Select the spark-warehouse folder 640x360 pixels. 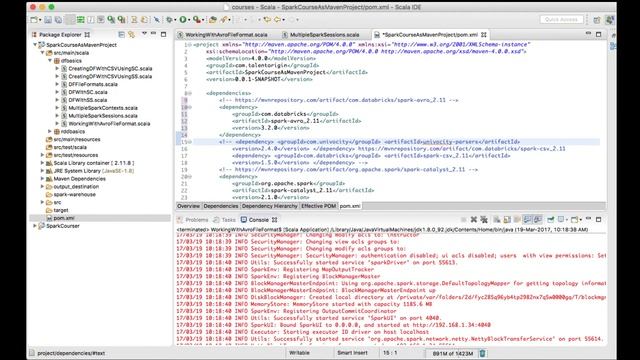(x=74, y=194)
